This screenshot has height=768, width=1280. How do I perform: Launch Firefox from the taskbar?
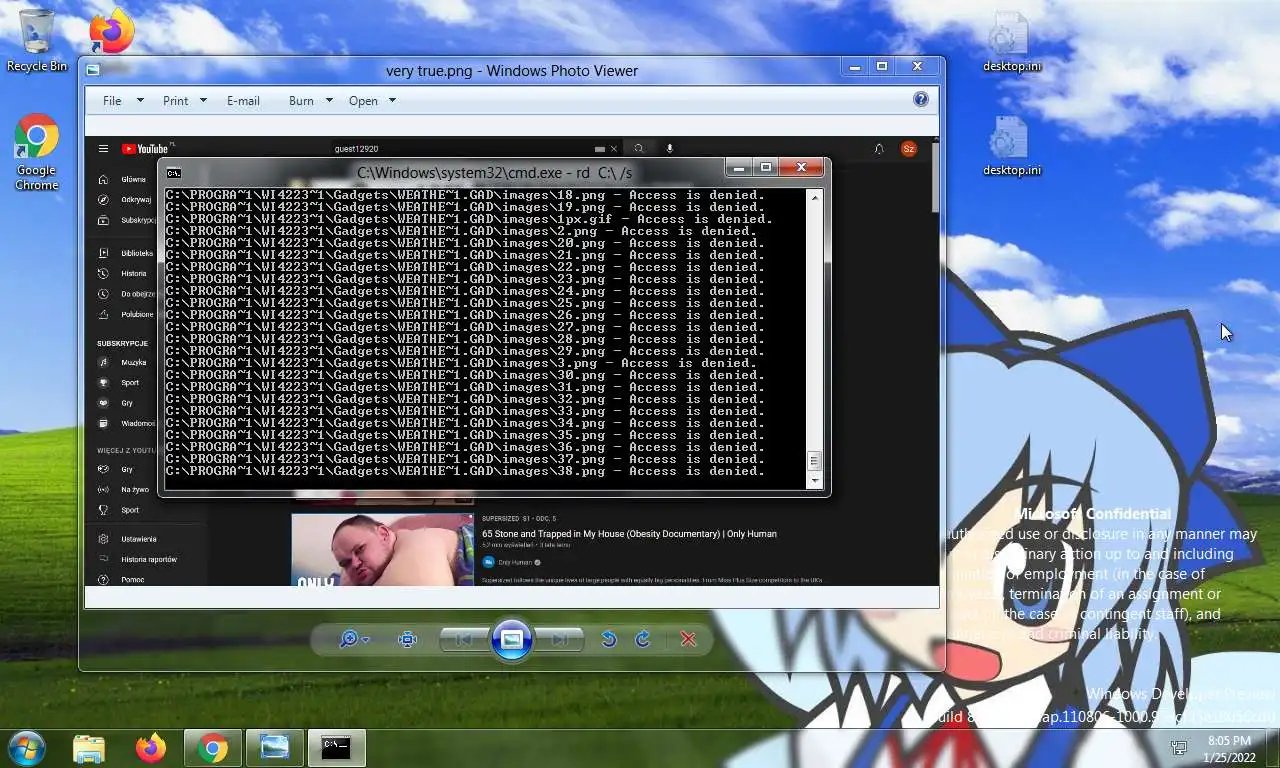coord(151,748)
